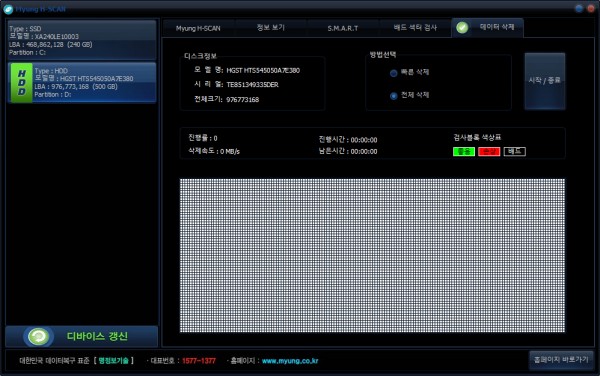Click the Myung H-SCAN logo in the title bar
This screenshot has height=376, width=600.
pyautogui.click(x=8, y=9)
